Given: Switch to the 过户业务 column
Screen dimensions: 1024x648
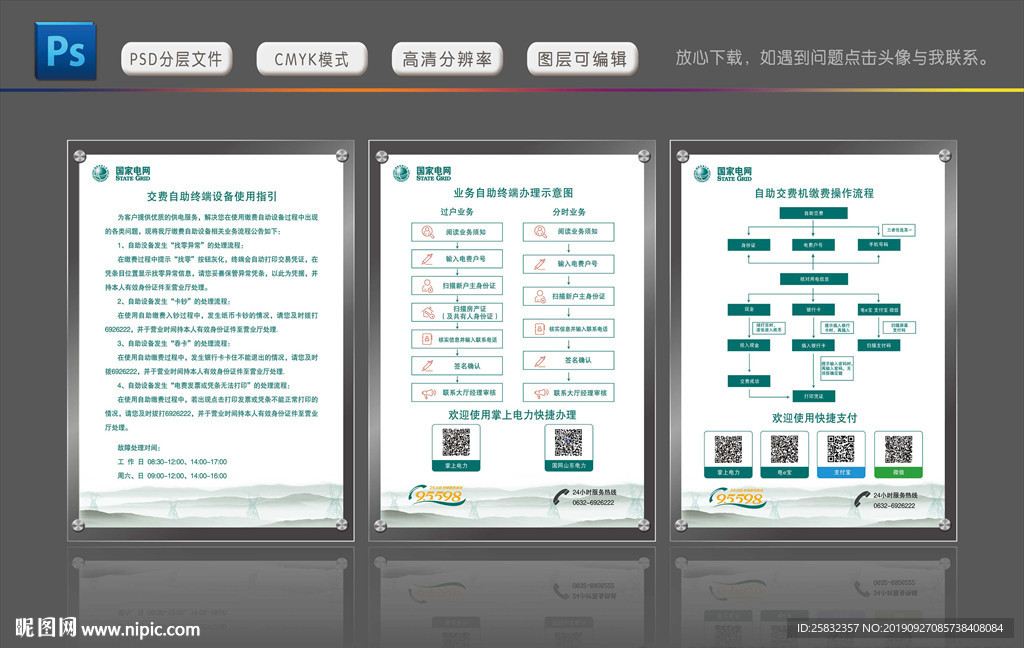Looking at the screenshot, I should coord(458,210).
